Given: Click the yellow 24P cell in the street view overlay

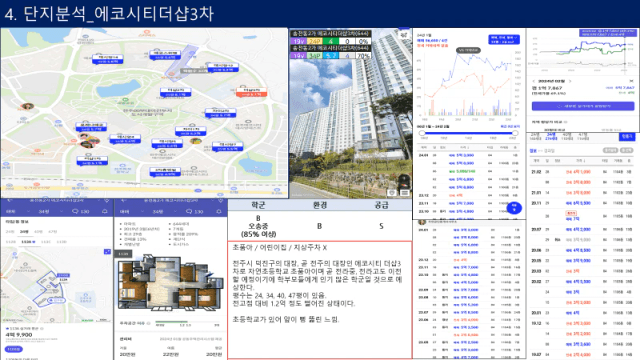Looking at the screenshot, I should (314, 41).
